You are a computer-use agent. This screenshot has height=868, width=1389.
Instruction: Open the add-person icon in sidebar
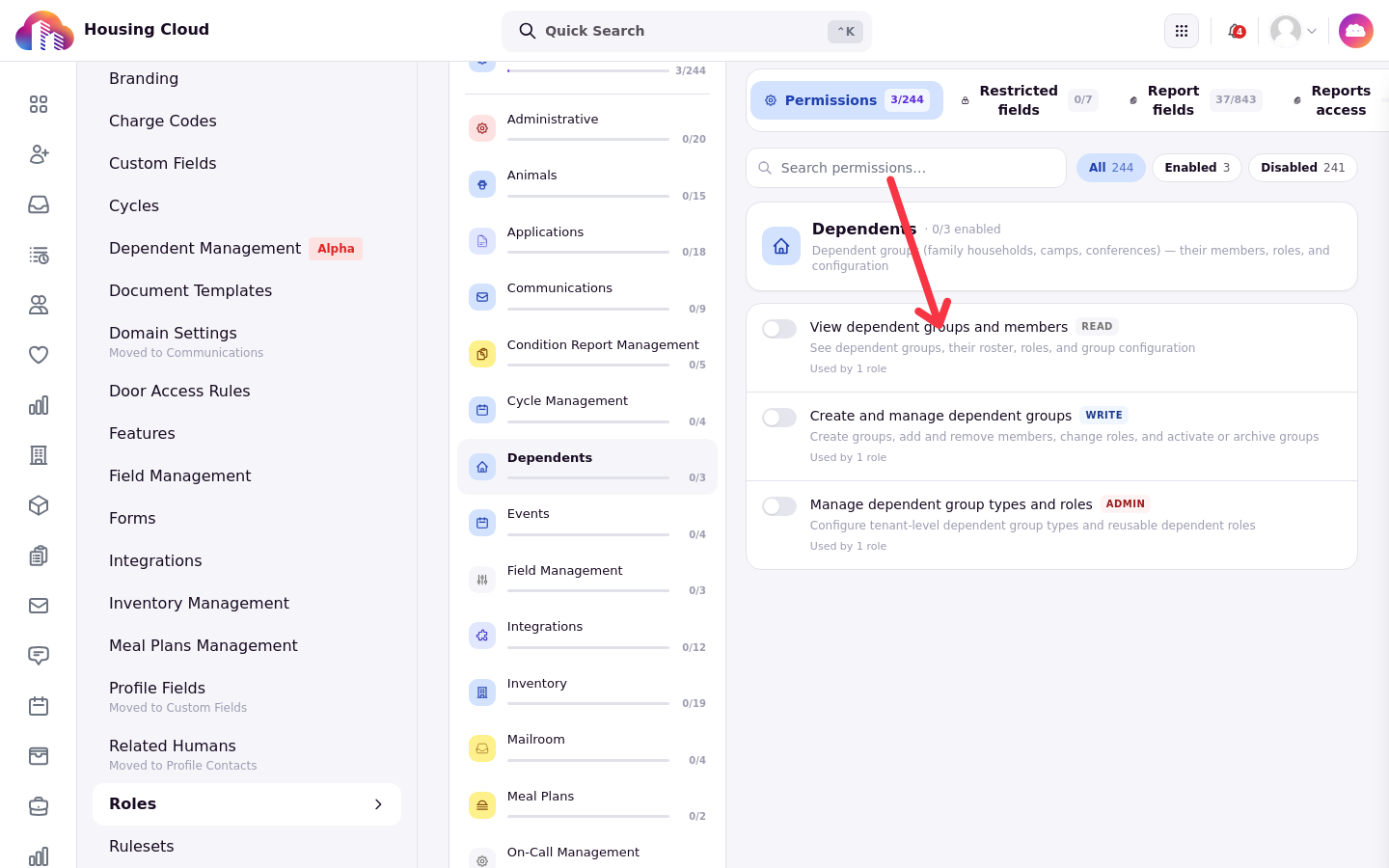(39, 154)
